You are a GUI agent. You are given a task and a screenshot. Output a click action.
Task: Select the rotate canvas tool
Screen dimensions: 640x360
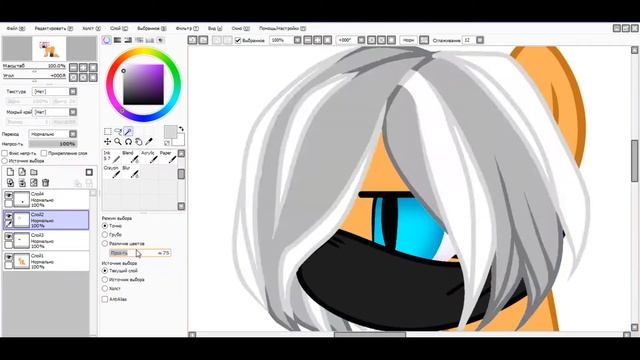[128, 142]
